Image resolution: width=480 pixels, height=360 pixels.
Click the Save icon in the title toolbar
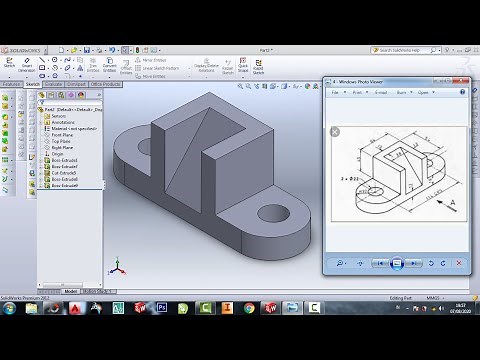87,50
